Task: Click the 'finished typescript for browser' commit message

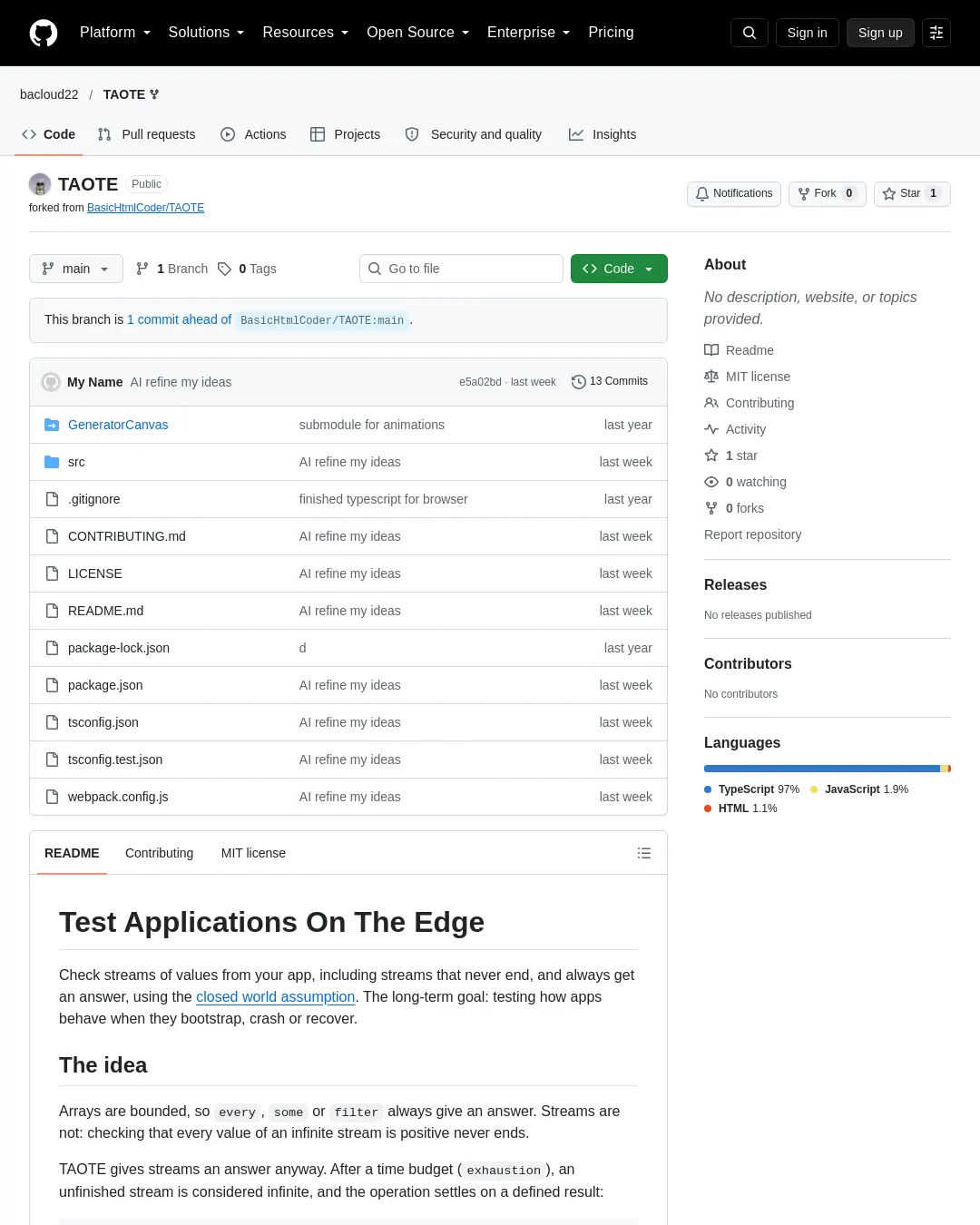Action: click(x=384, y=499)
